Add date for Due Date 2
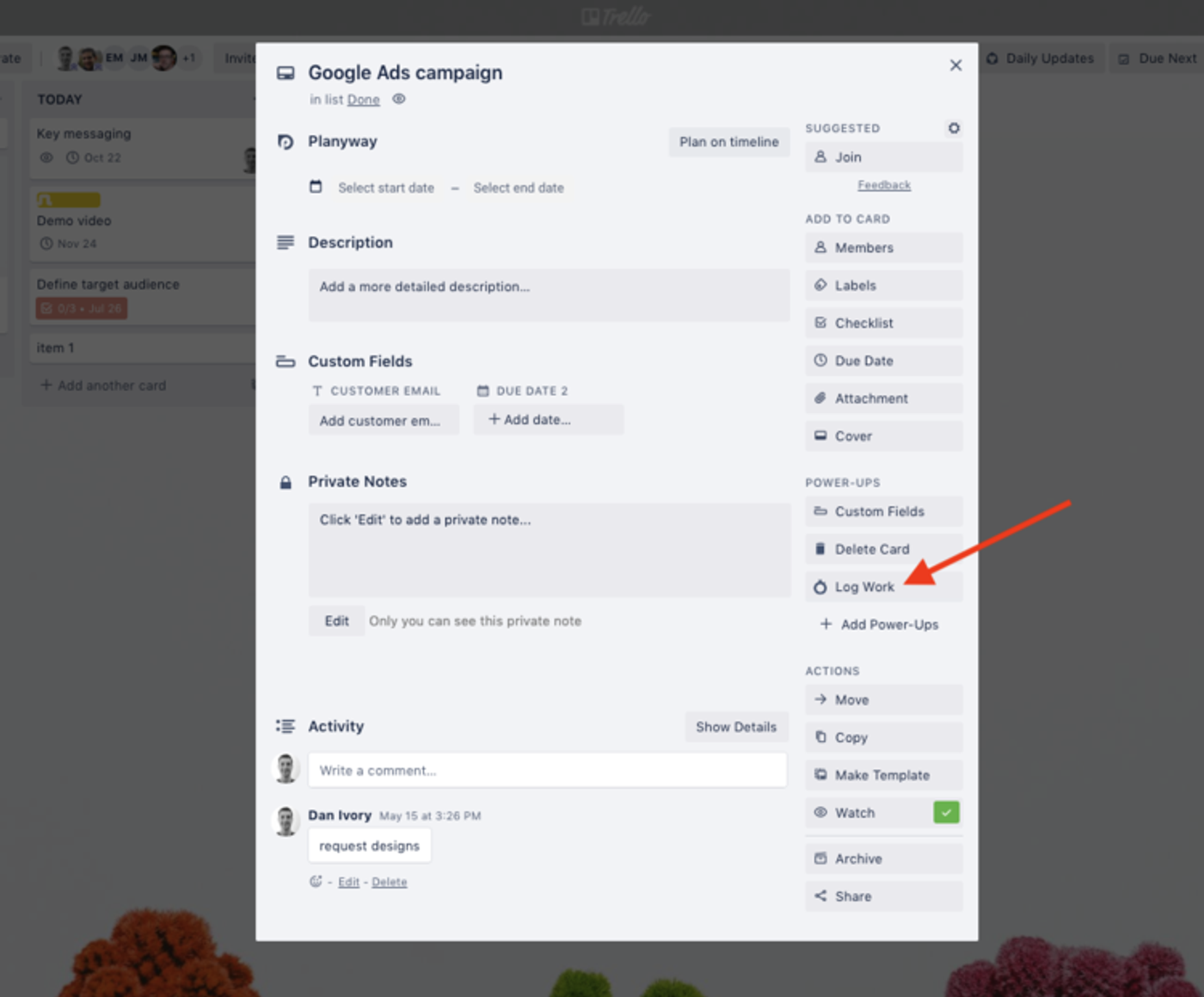This screenshot has width=1204, height=997. [x=548, y=420]
